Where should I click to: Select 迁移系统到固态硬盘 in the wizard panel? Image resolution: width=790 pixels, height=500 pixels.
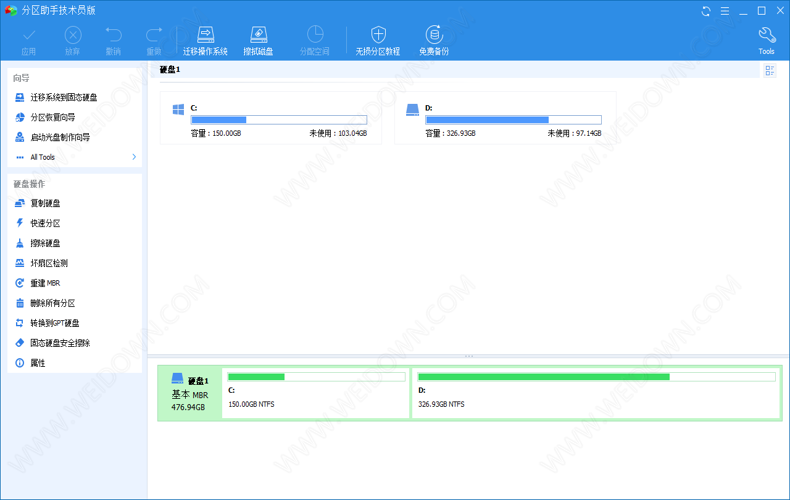click(x=63, y=97)
